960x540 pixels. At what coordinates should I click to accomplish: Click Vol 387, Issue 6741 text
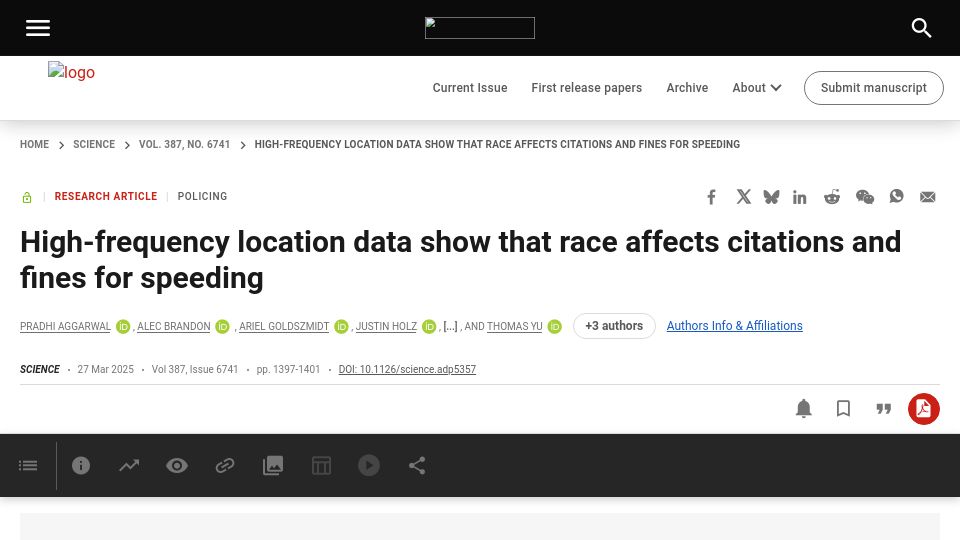pos(195,369)
